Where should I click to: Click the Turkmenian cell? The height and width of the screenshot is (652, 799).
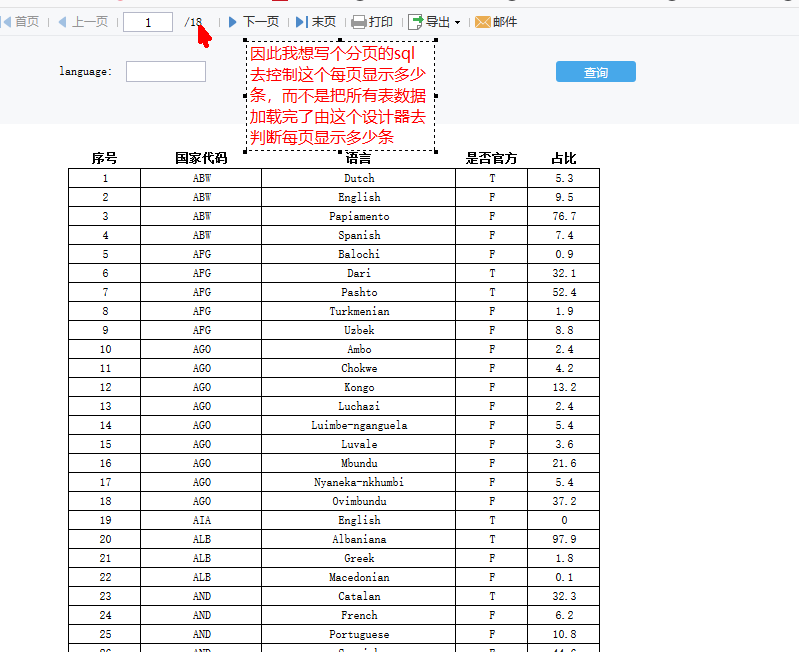[359, 311]
